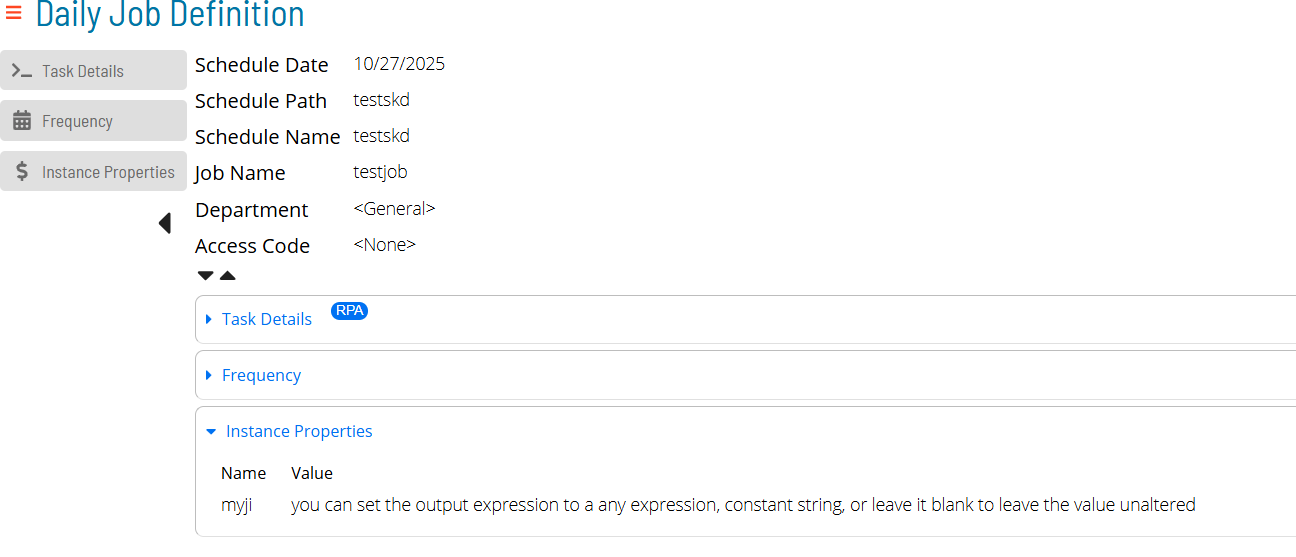Viewport: 1296px width, 557px height.
Task: Expand all sections with down-pointing triangle
Action: 206,275
